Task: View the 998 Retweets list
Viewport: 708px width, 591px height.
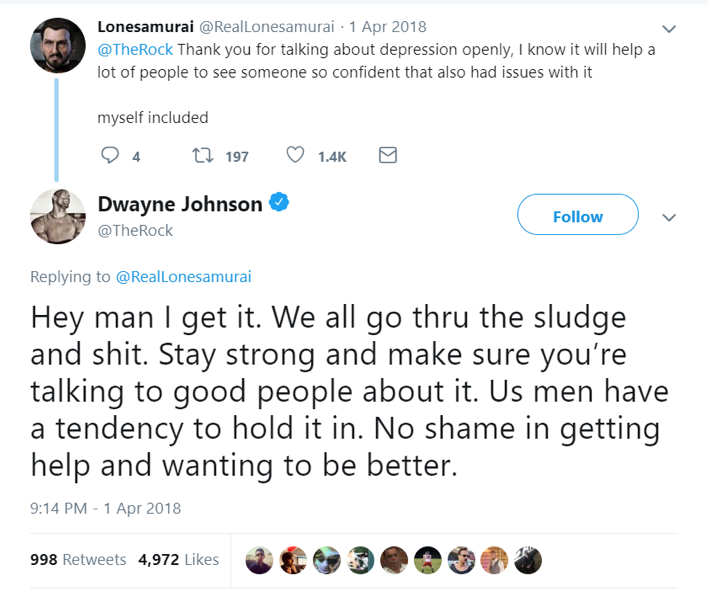Action: pyautogui.click(x=78, y=560)
